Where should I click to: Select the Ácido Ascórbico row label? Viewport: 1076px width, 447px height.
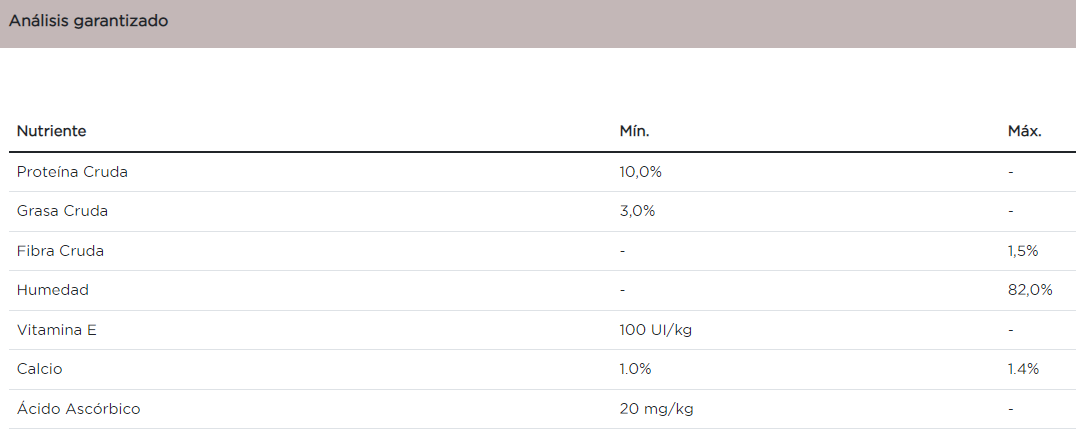[x=79, y=409]
